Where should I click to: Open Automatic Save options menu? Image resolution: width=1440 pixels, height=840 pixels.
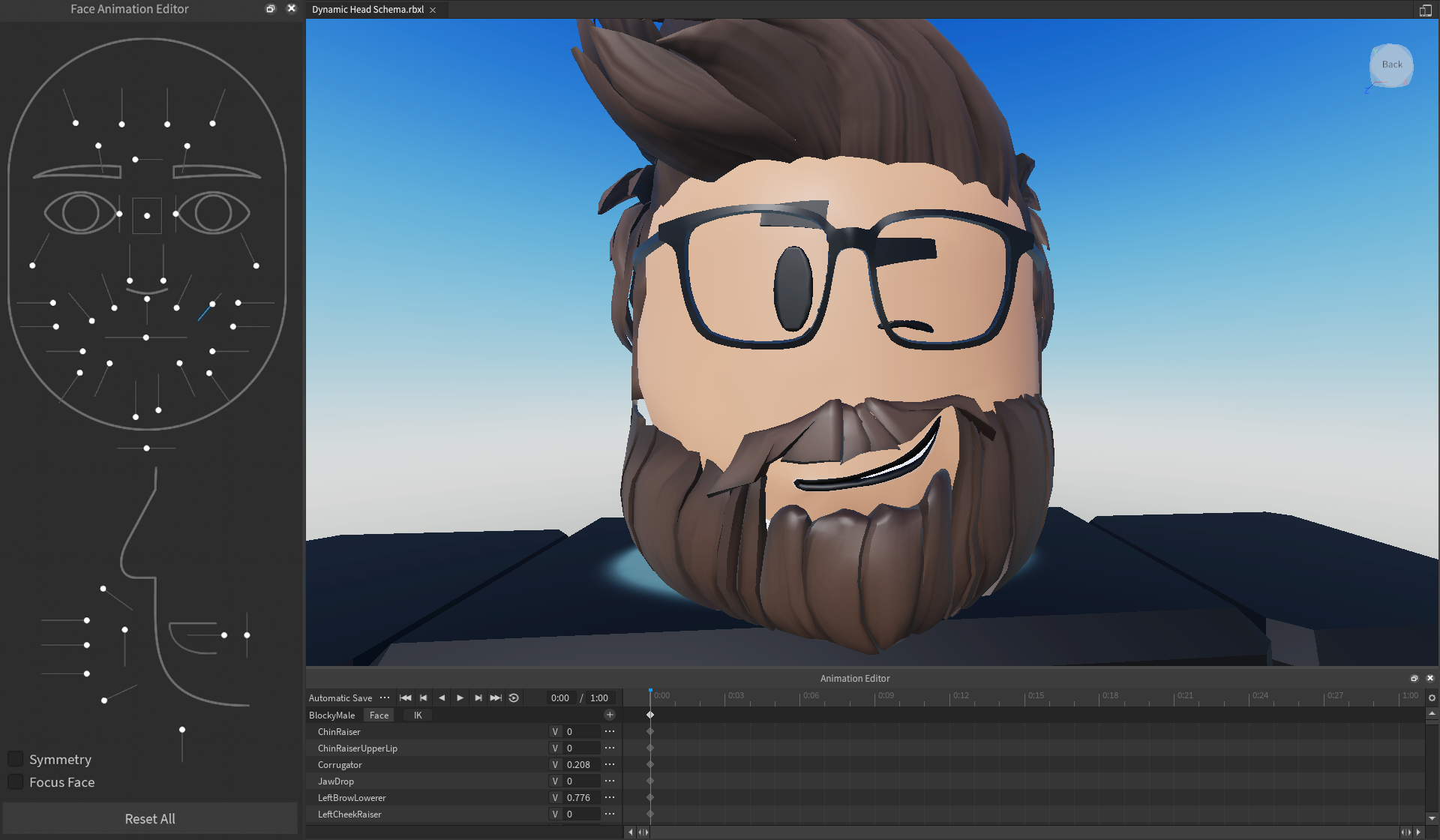[x=385, y=697]
